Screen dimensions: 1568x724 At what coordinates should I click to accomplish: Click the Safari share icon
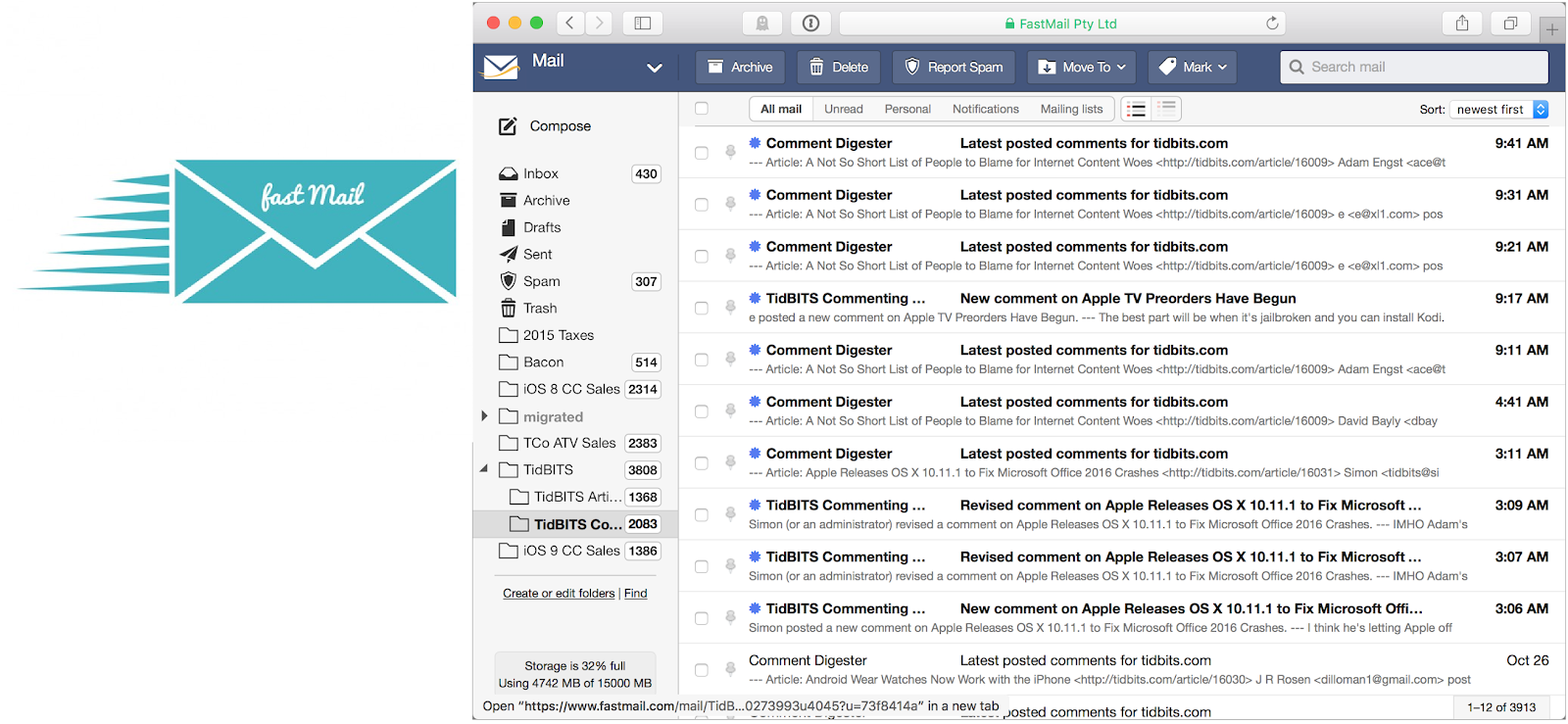[1462, 24]
